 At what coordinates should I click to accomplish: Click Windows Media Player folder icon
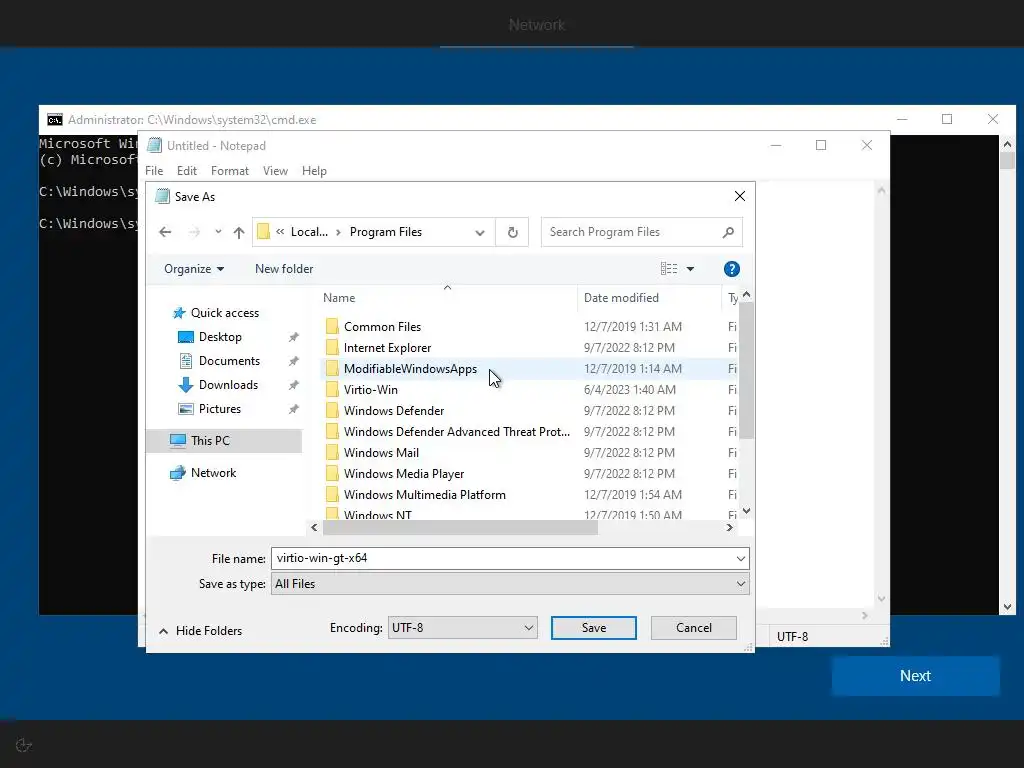click(x=332, y=473)
